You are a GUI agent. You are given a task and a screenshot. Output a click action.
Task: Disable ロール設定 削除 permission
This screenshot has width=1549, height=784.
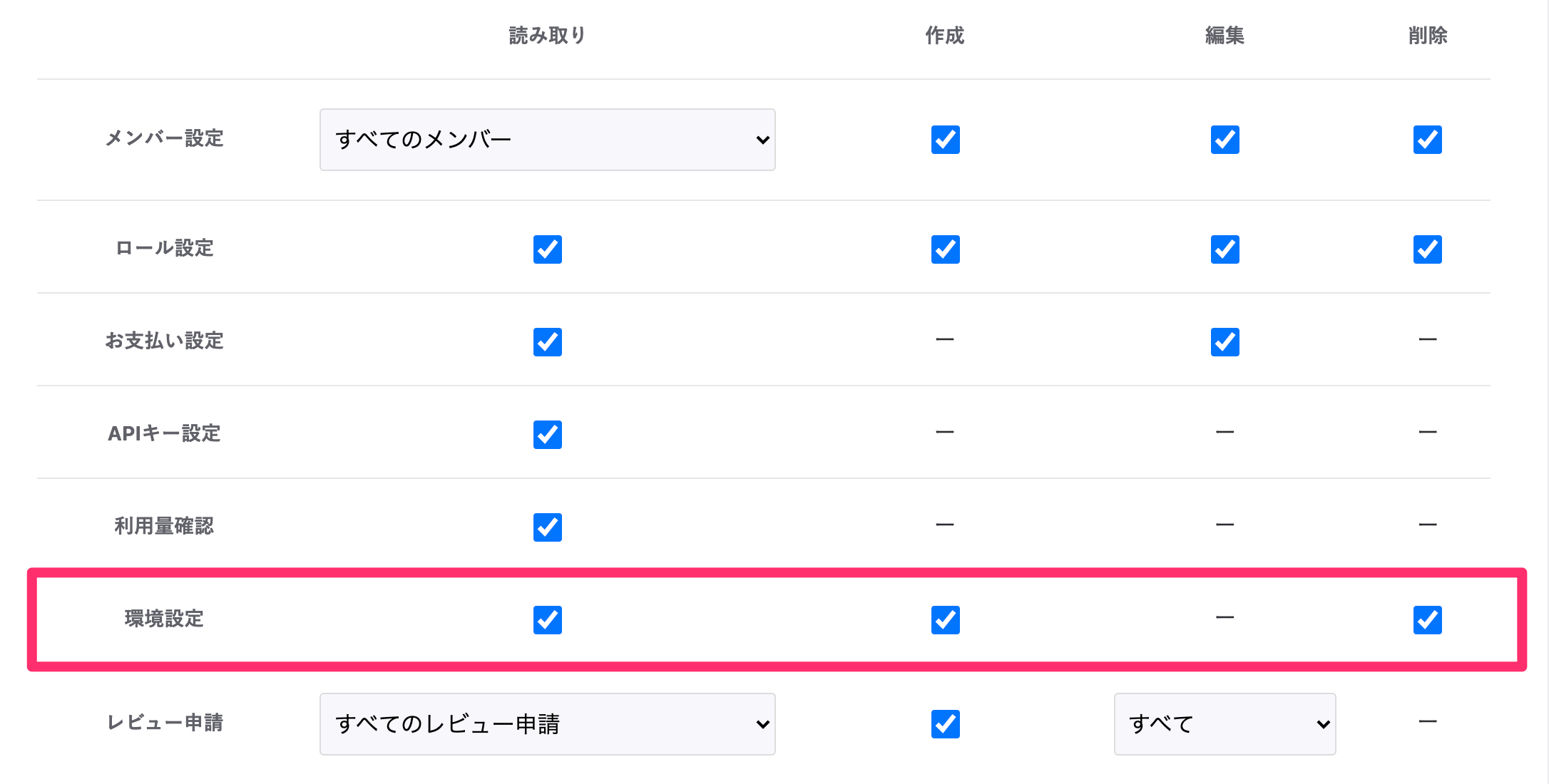pos(1427,249)
